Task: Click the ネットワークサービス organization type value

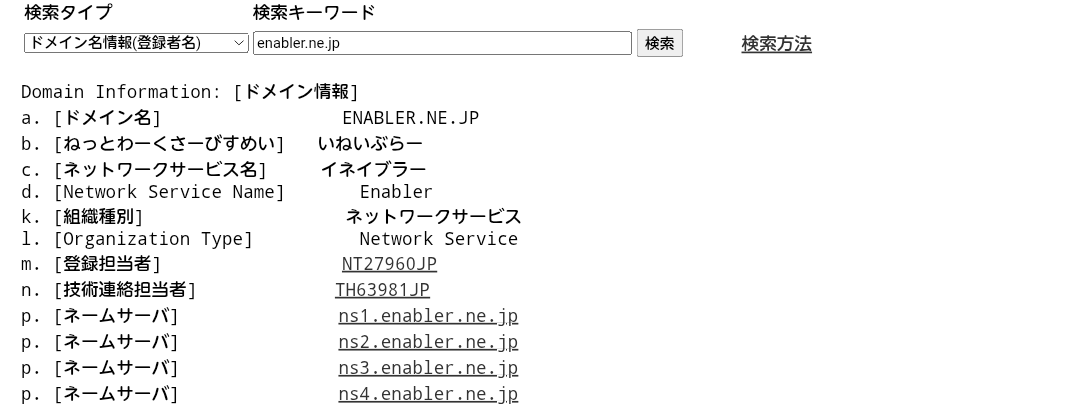Action: [x=433, y=216]
